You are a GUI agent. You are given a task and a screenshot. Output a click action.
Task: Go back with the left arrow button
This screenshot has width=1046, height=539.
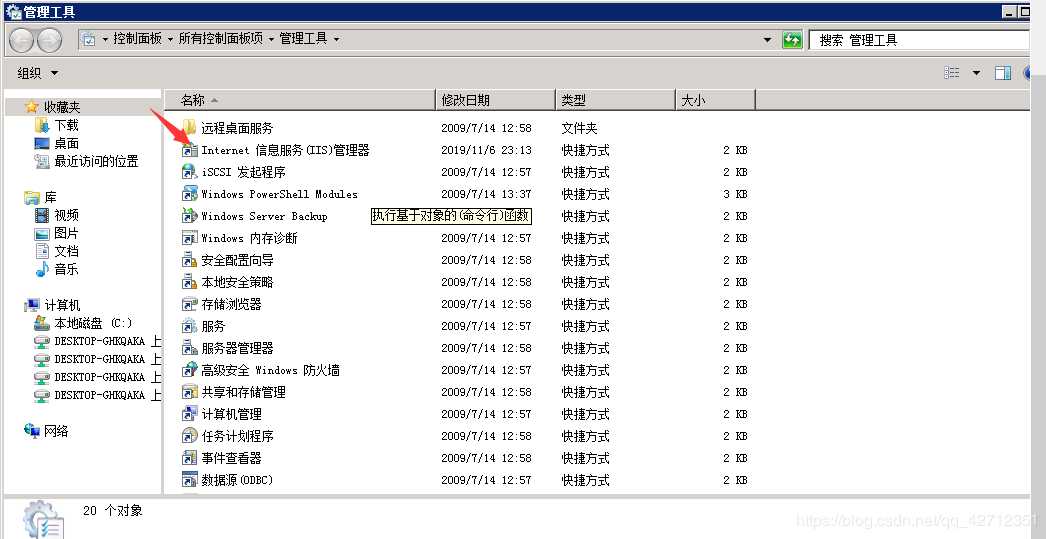(21, 41)
